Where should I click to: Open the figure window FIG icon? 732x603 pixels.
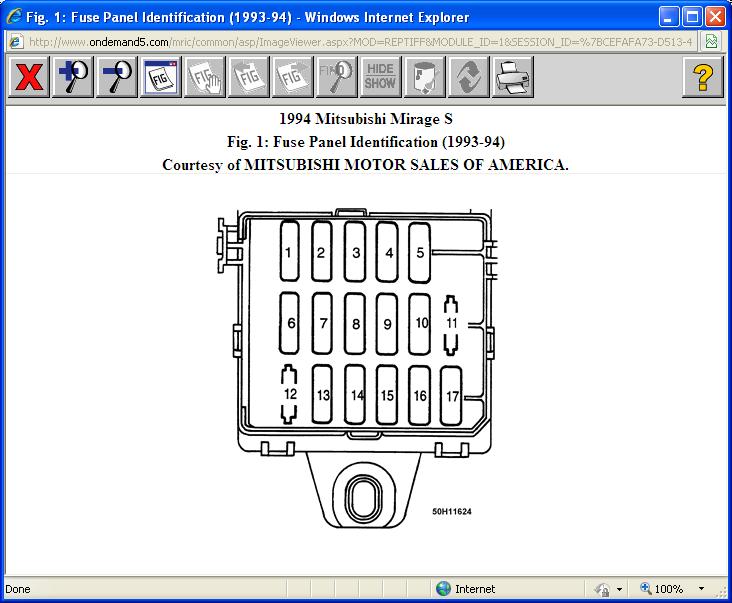161,77
